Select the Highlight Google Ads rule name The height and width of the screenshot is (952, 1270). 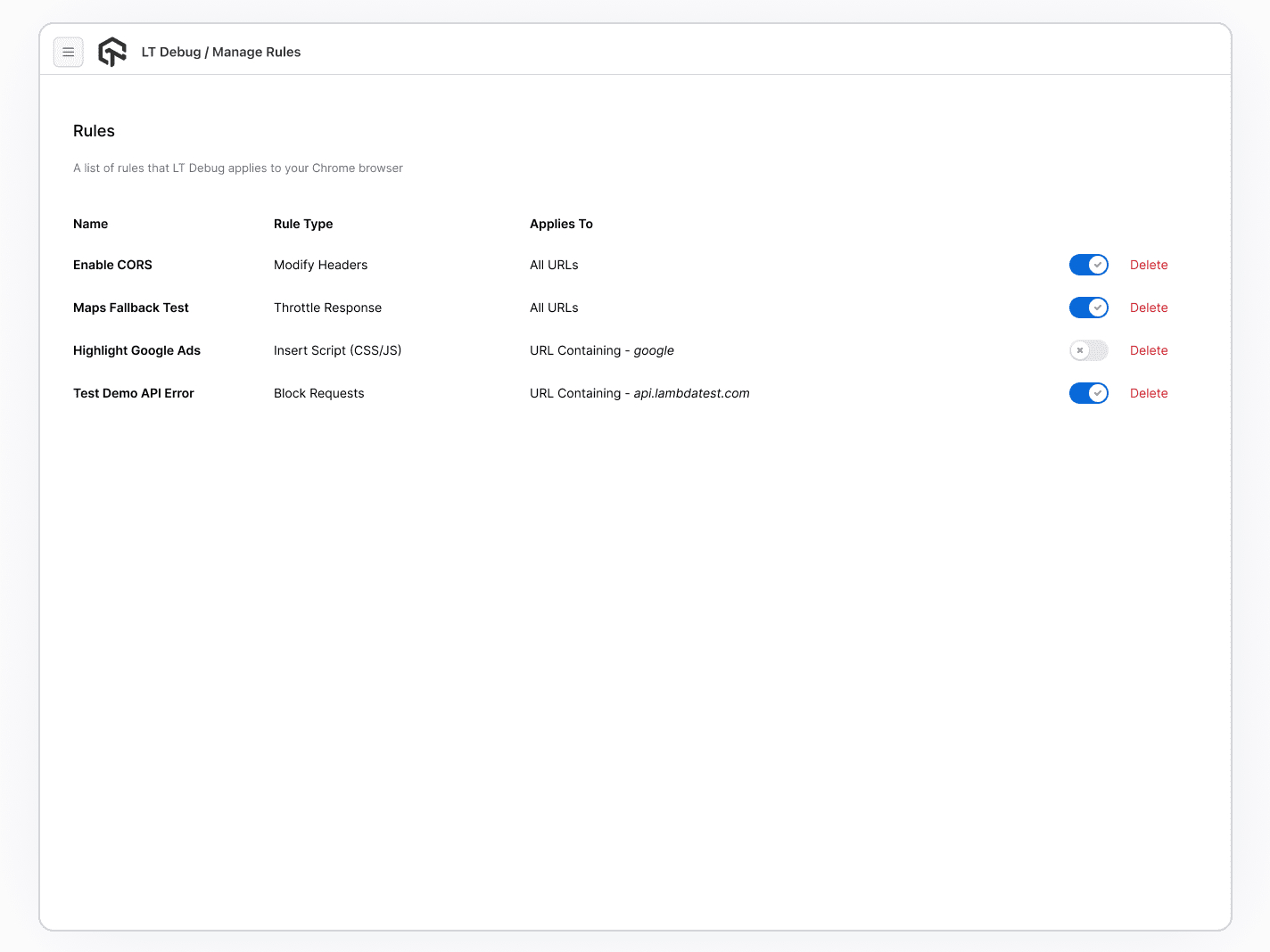pyautogui.click(x=136, y=350)
